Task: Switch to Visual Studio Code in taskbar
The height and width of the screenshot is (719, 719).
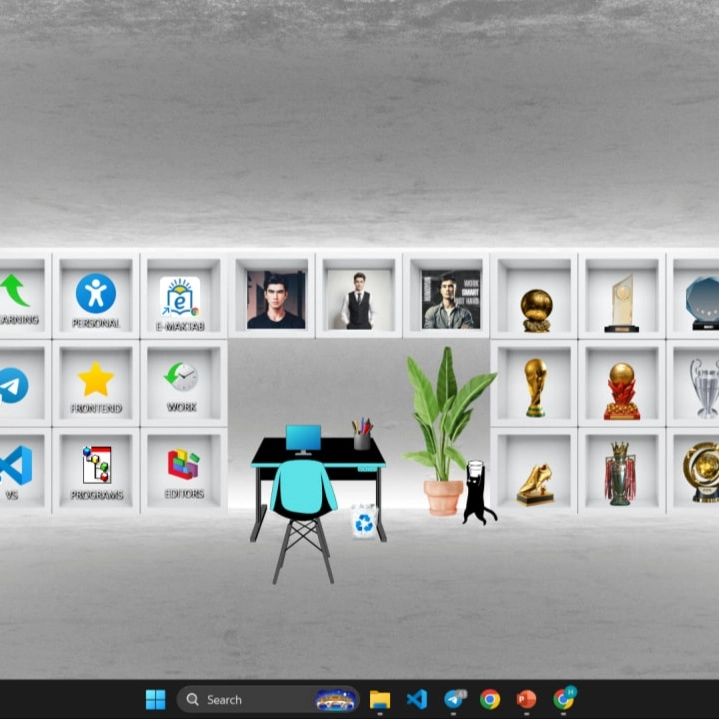Action: [417, 699]
